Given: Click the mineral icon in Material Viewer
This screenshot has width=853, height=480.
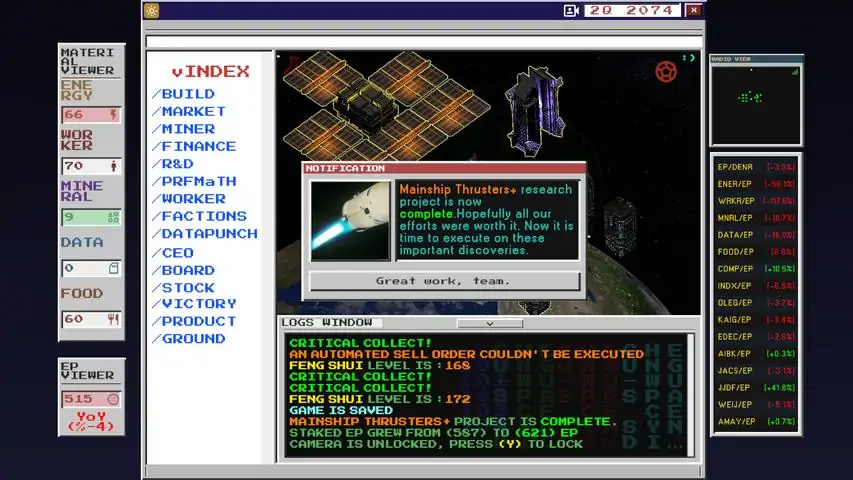Looking at the screenshot, I should tap(113, 217).
